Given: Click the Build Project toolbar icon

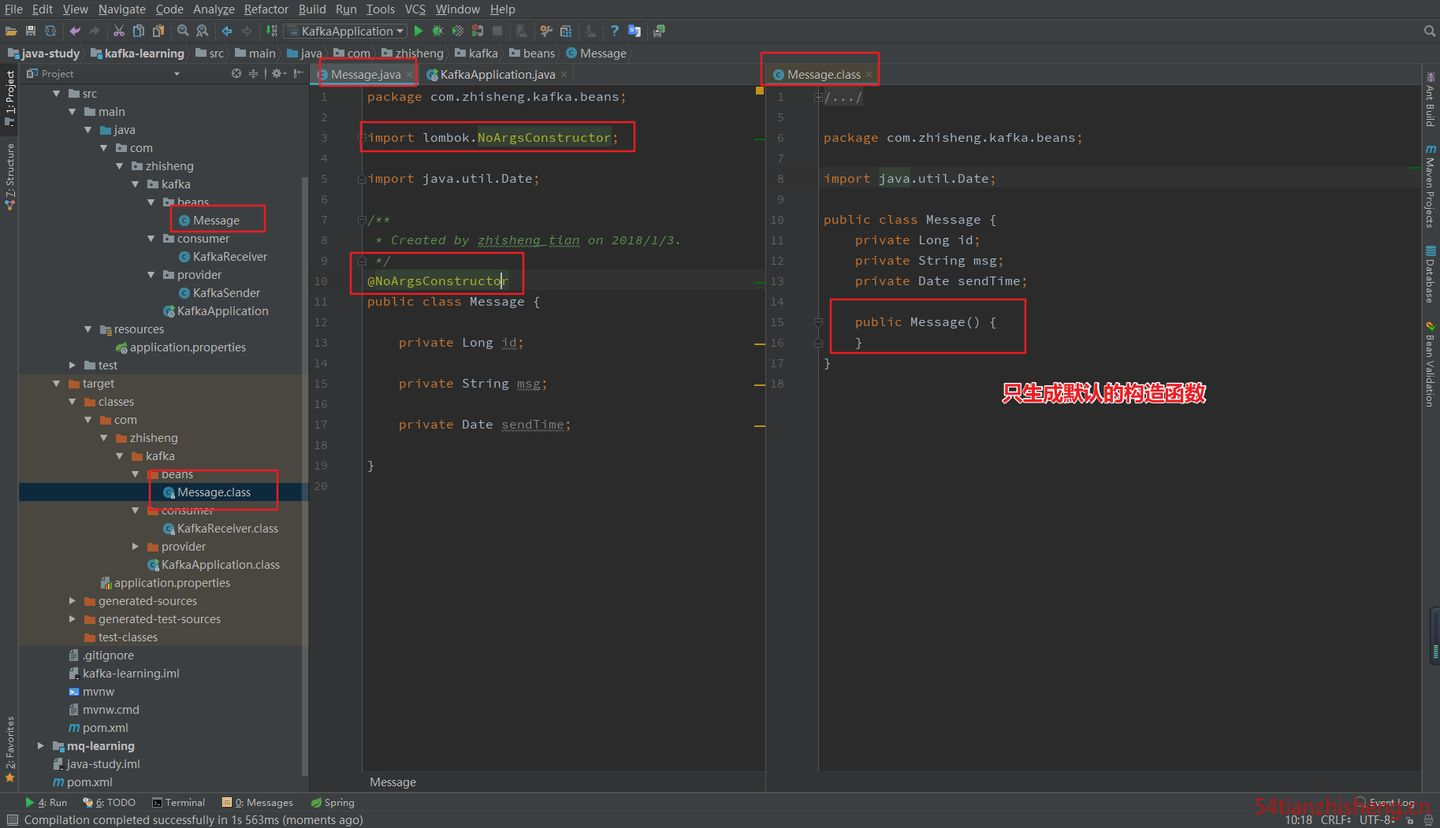Looking at the screenshot, I should point(270,31).
